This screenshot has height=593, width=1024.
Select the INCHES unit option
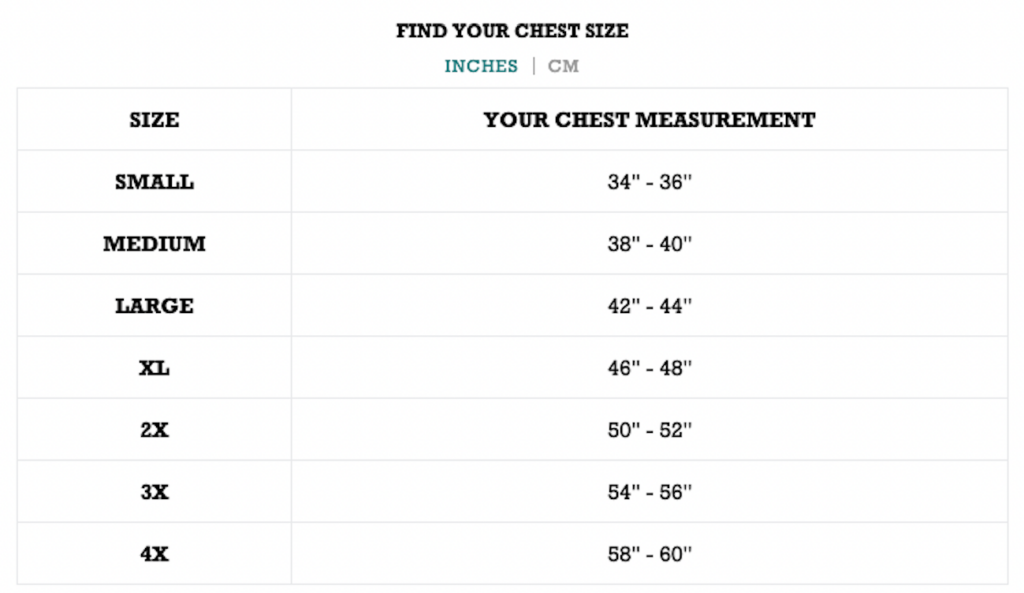point(480,66)
